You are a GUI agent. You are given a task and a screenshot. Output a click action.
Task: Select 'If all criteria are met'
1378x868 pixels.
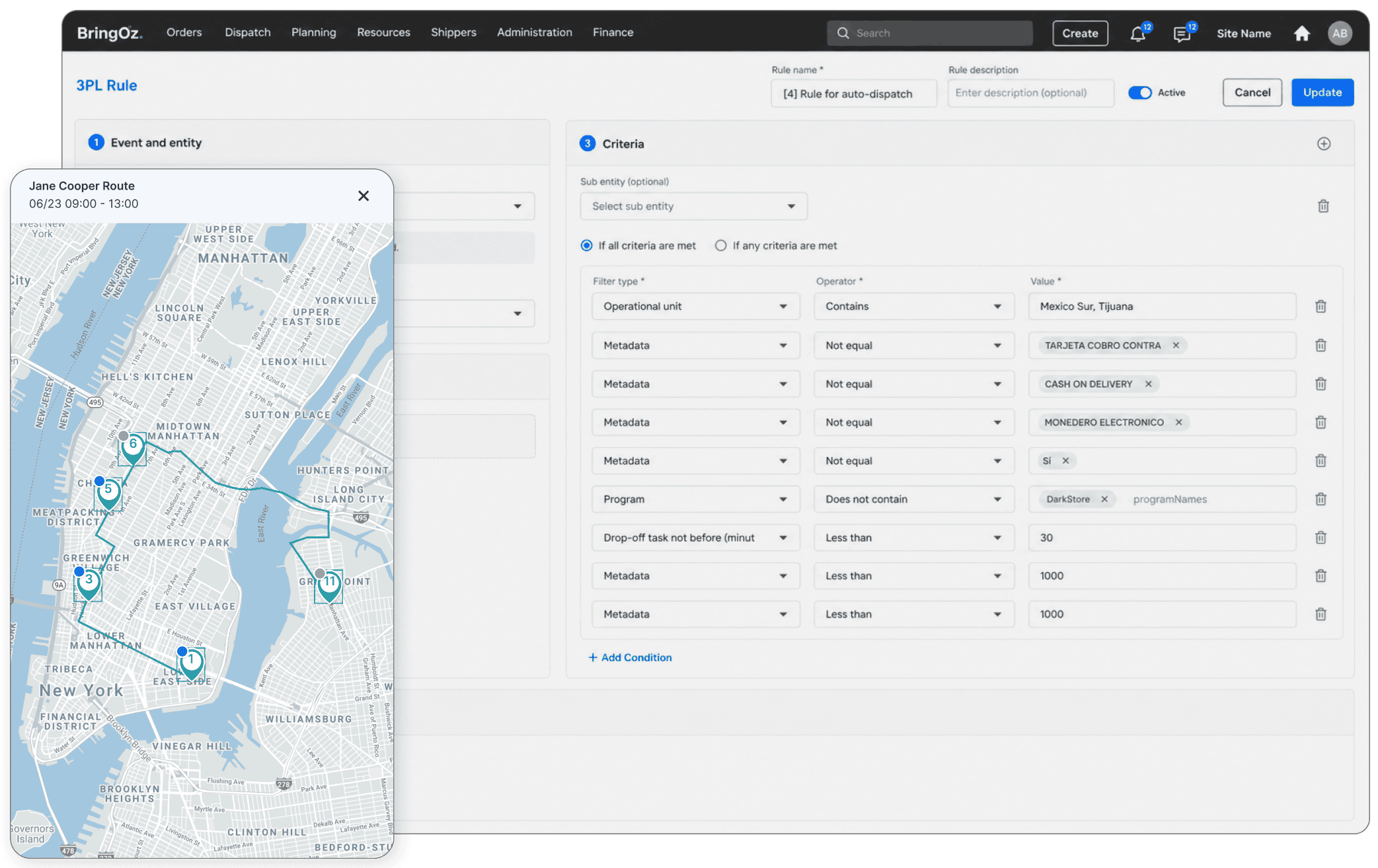point(586,246)
